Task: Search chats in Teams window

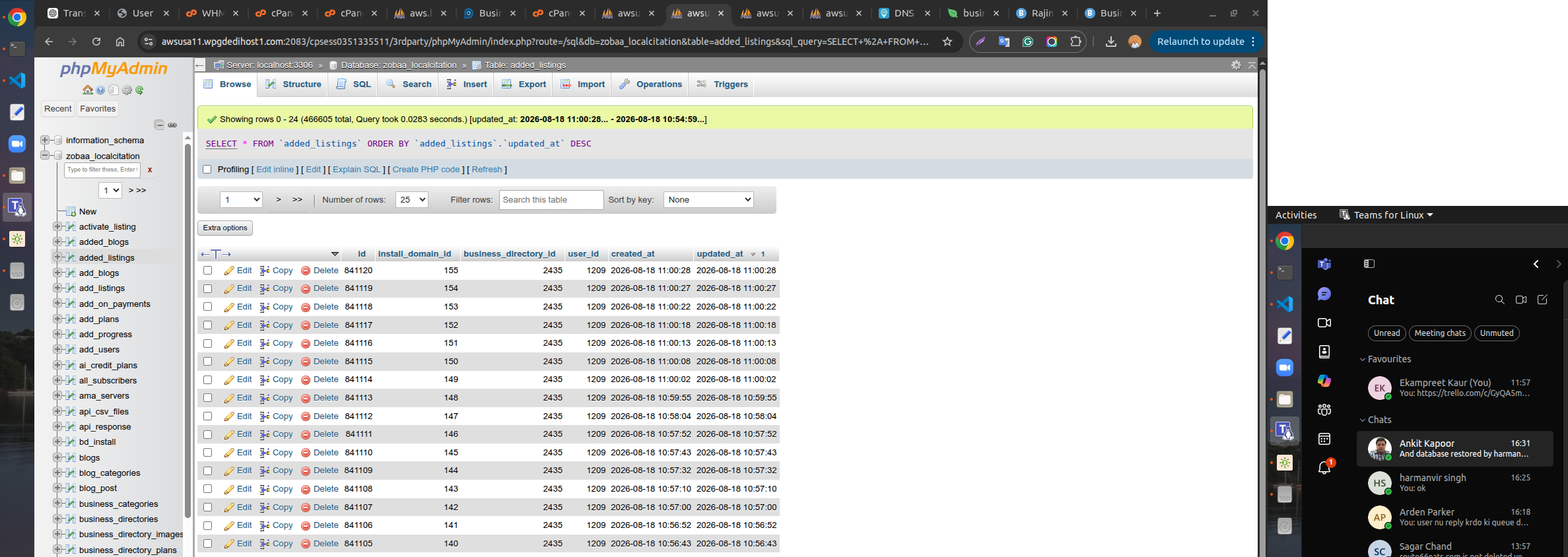Action: pyautogui.click(x=1499, y=300)
